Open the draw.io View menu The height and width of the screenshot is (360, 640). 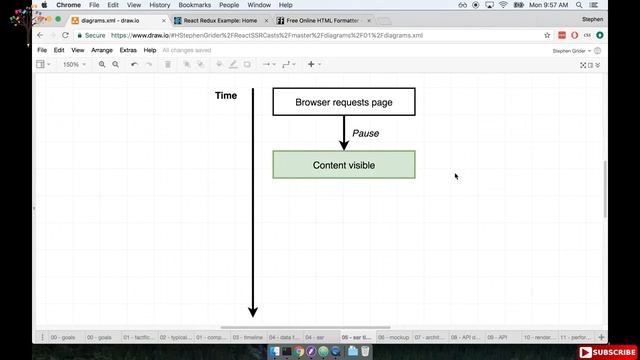[x=78, y=50]
